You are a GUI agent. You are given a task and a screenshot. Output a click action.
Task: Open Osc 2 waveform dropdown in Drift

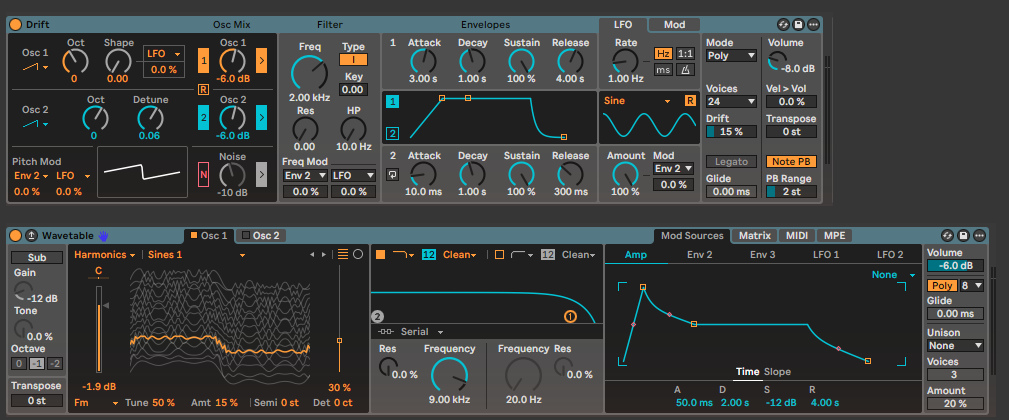point(37,124)
